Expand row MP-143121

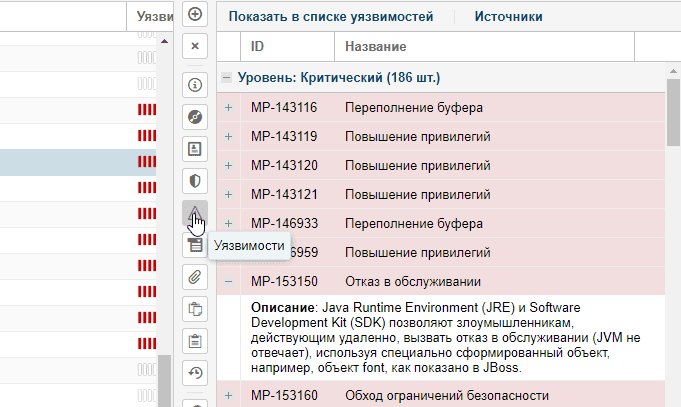[x=228, y=195]
